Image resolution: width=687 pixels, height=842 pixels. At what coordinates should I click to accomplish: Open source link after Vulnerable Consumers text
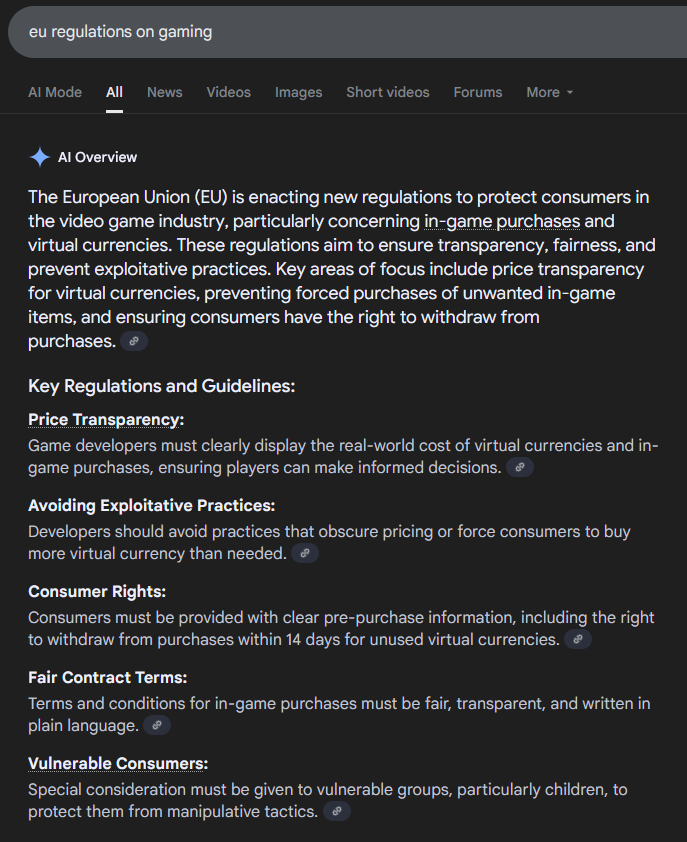click(x=337, y=811)
